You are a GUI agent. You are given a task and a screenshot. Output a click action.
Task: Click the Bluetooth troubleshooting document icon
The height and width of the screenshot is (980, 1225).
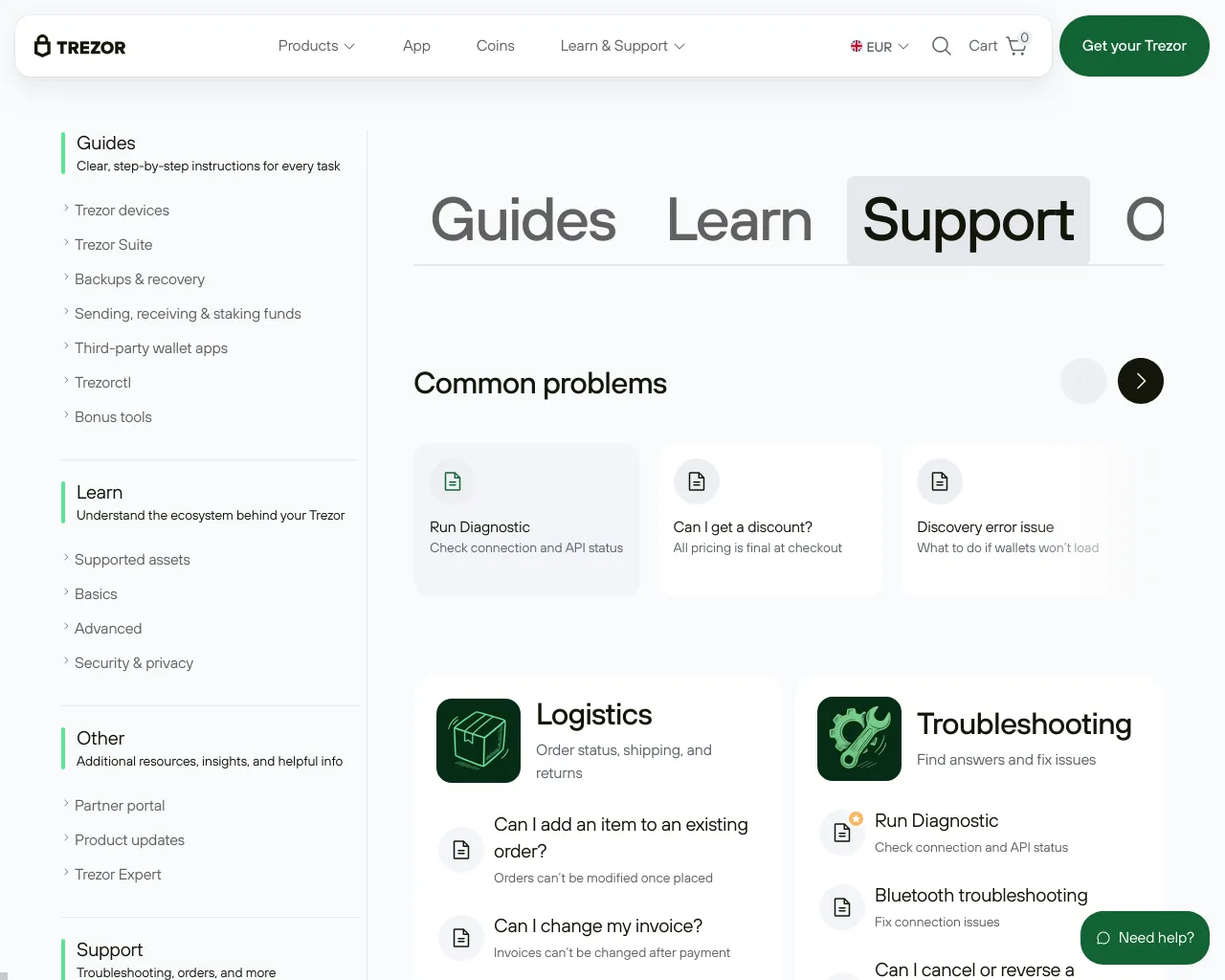[x=842, y=907]
